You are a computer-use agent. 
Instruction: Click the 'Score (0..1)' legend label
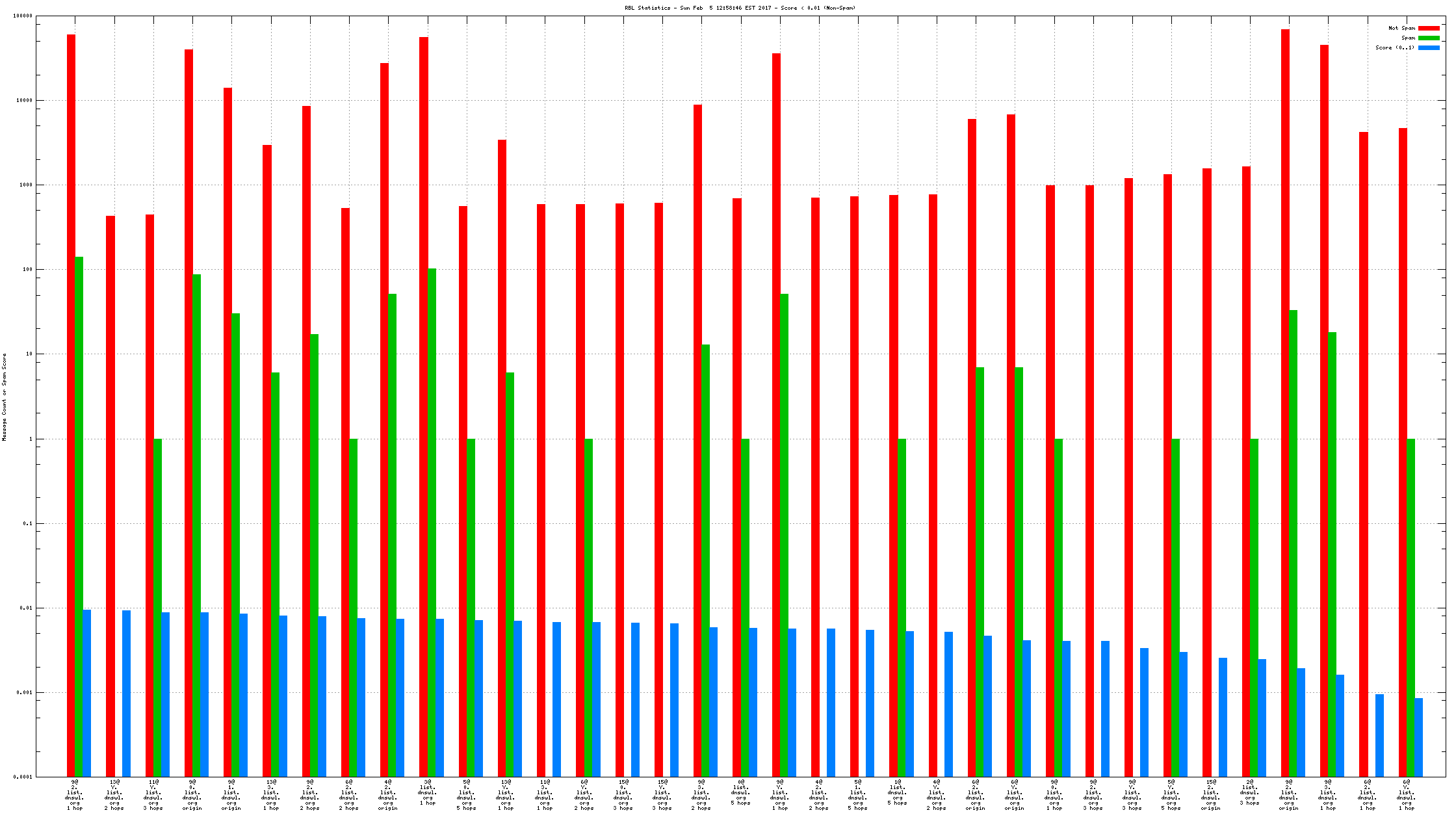[x=1395, y=47]
